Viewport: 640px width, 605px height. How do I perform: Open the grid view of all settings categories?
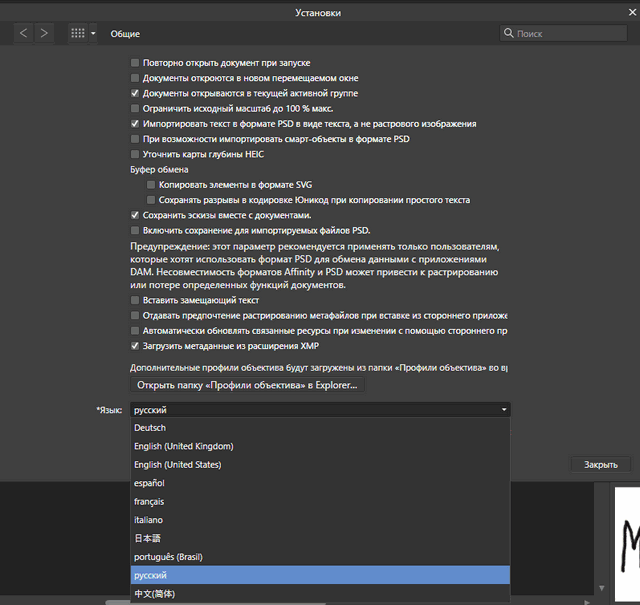[x=77, y=33]
